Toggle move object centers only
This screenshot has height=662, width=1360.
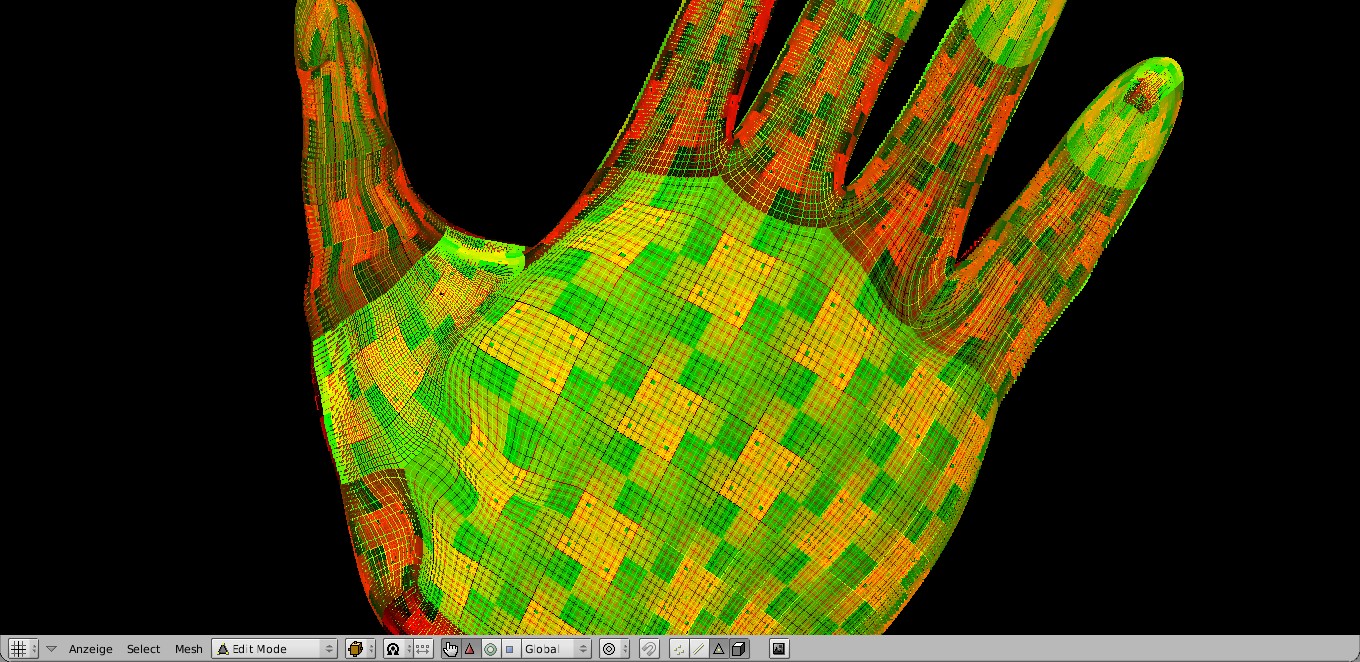[x=422, y=649]
